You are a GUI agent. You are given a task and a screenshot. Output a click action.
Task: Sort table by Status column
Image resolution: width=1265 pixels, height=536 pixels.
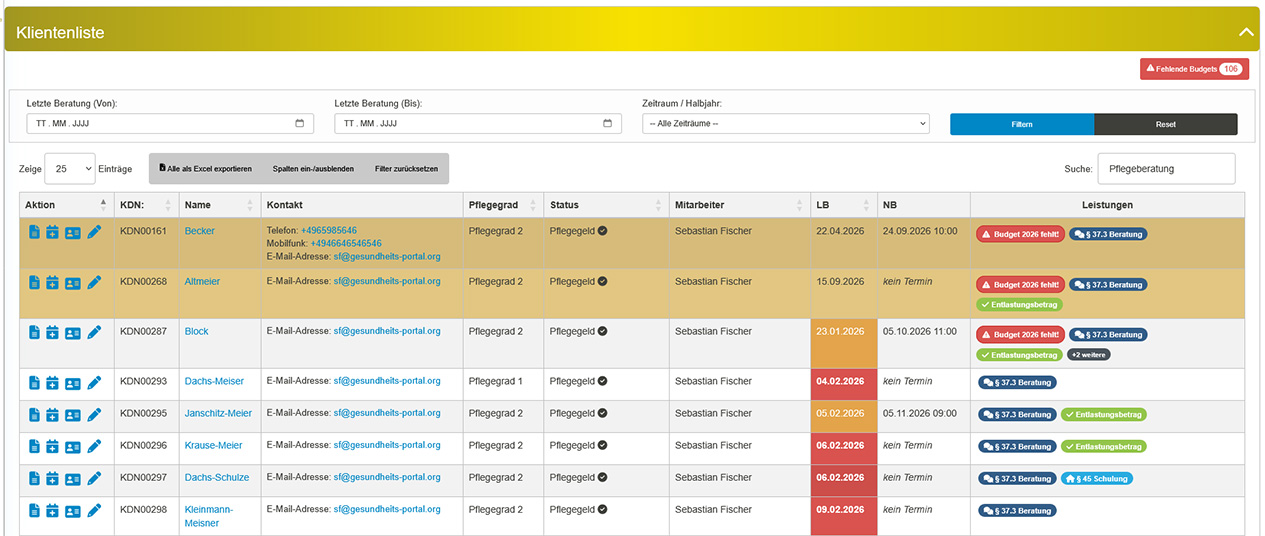point(606,205)
